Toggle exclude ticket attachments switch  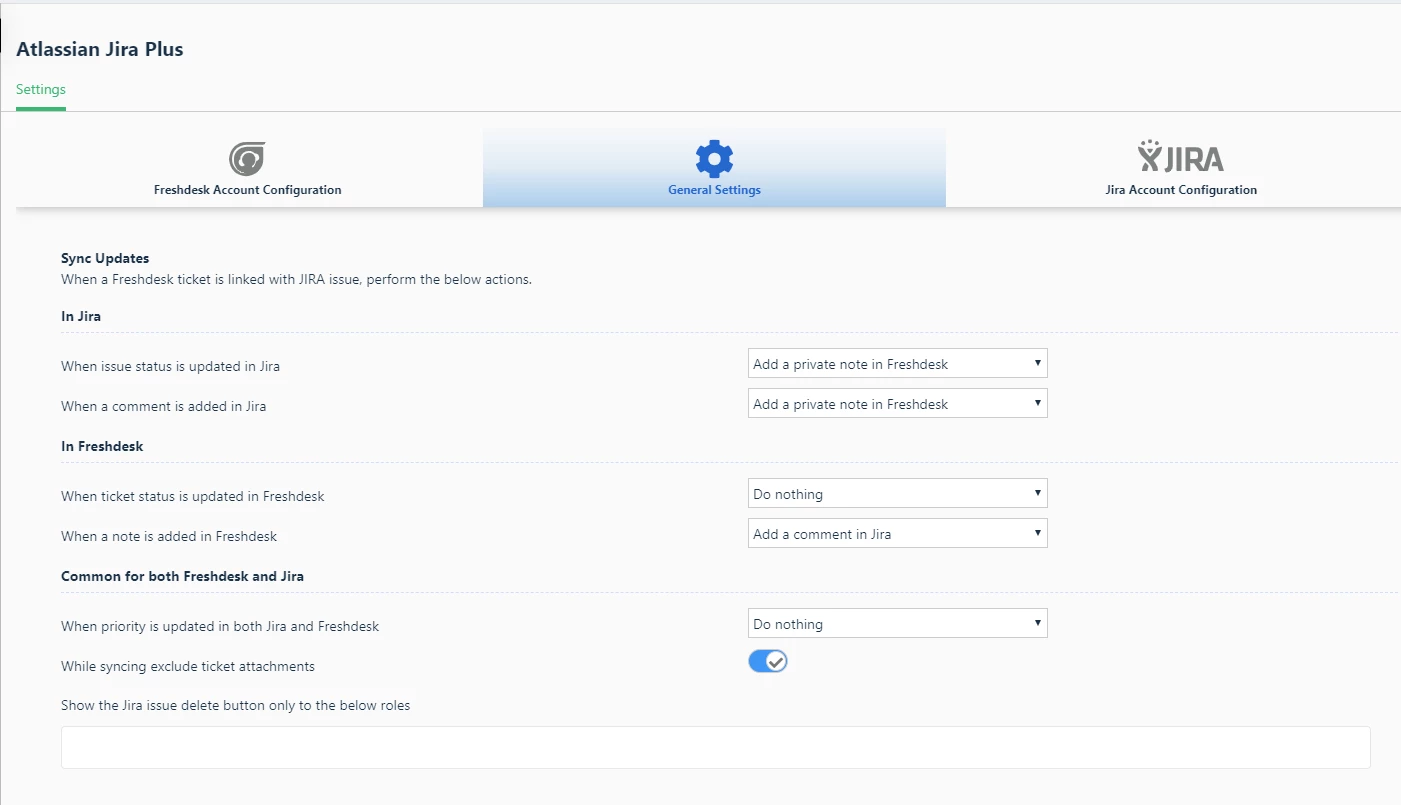point(768,661)
